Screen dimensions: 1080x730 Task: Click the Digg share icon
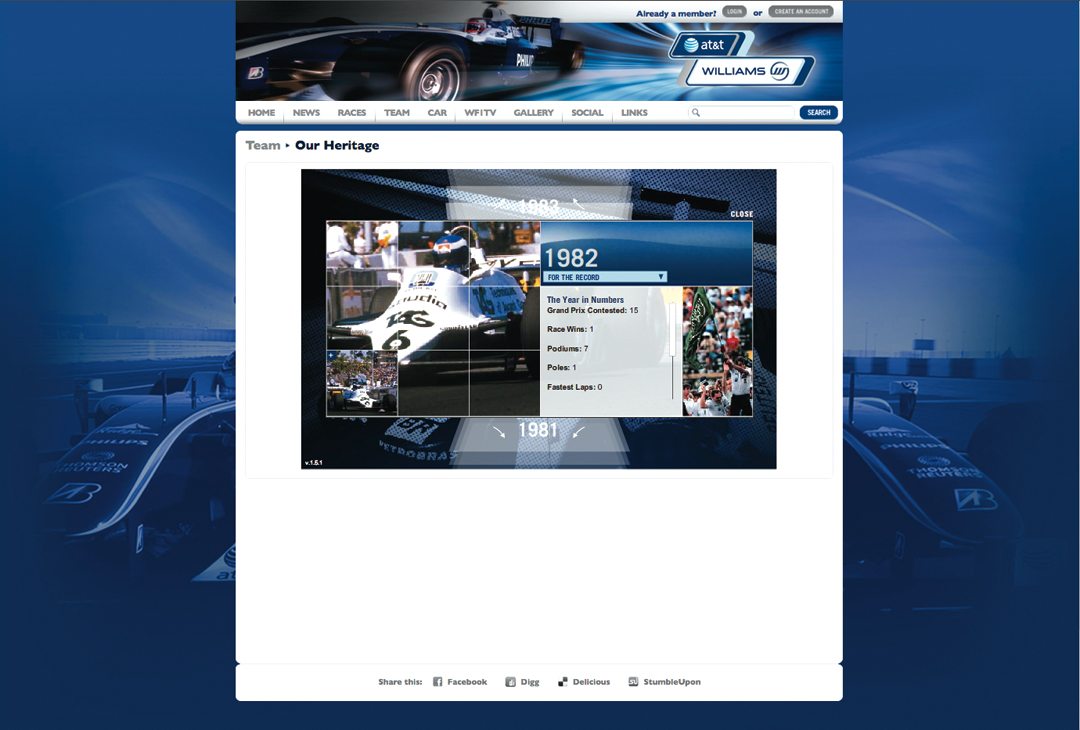(510, 682)
